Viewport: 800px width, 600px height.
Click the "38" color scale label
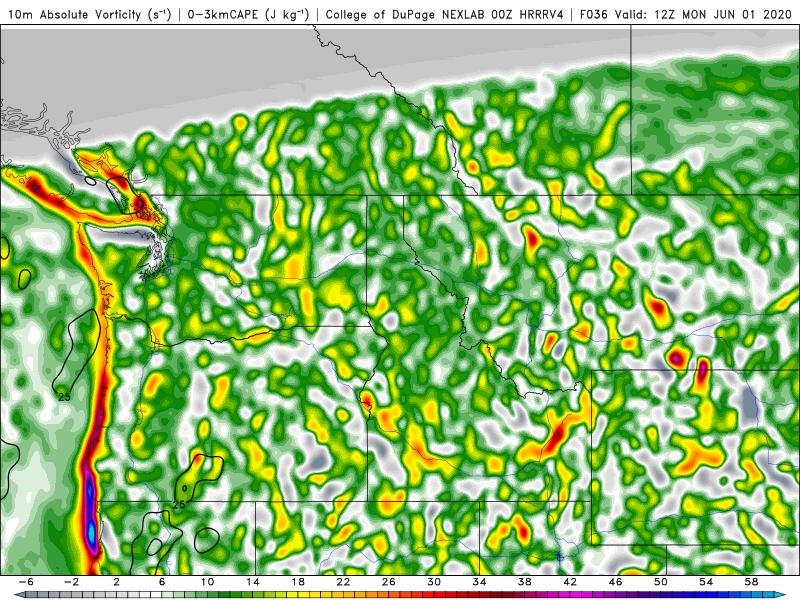point(524,582)
